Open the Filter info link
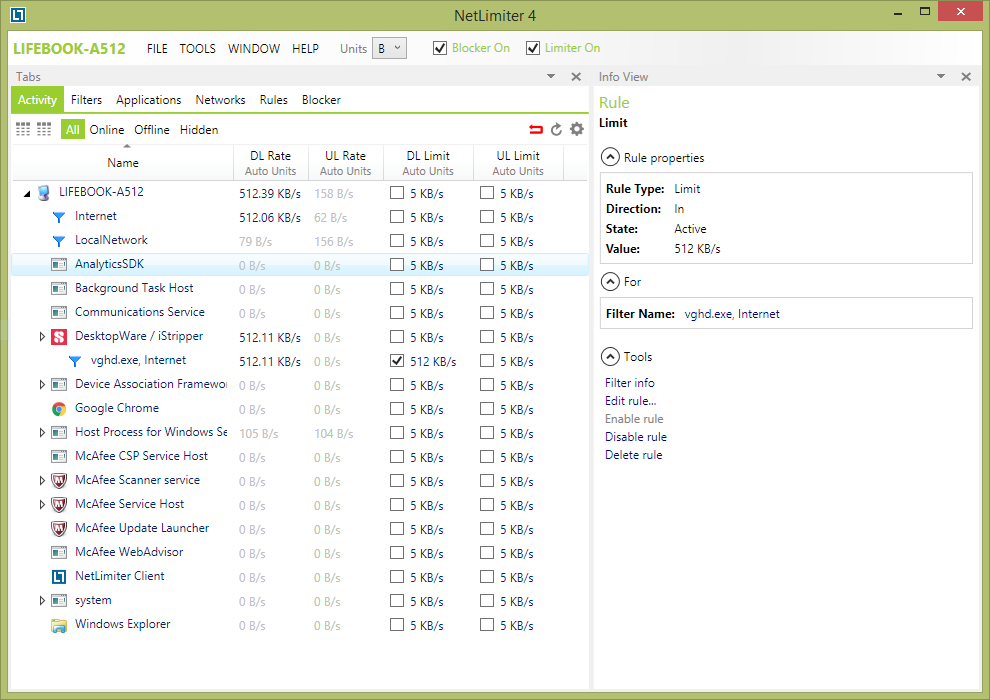 [629, 383]
